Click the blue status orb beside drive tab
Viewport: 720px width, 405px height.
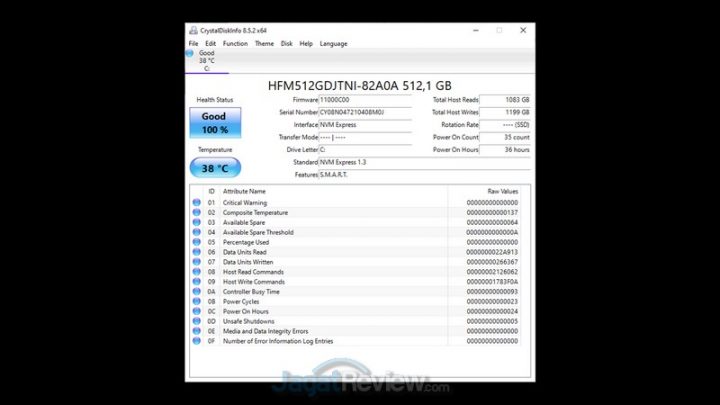click(190, 53)
